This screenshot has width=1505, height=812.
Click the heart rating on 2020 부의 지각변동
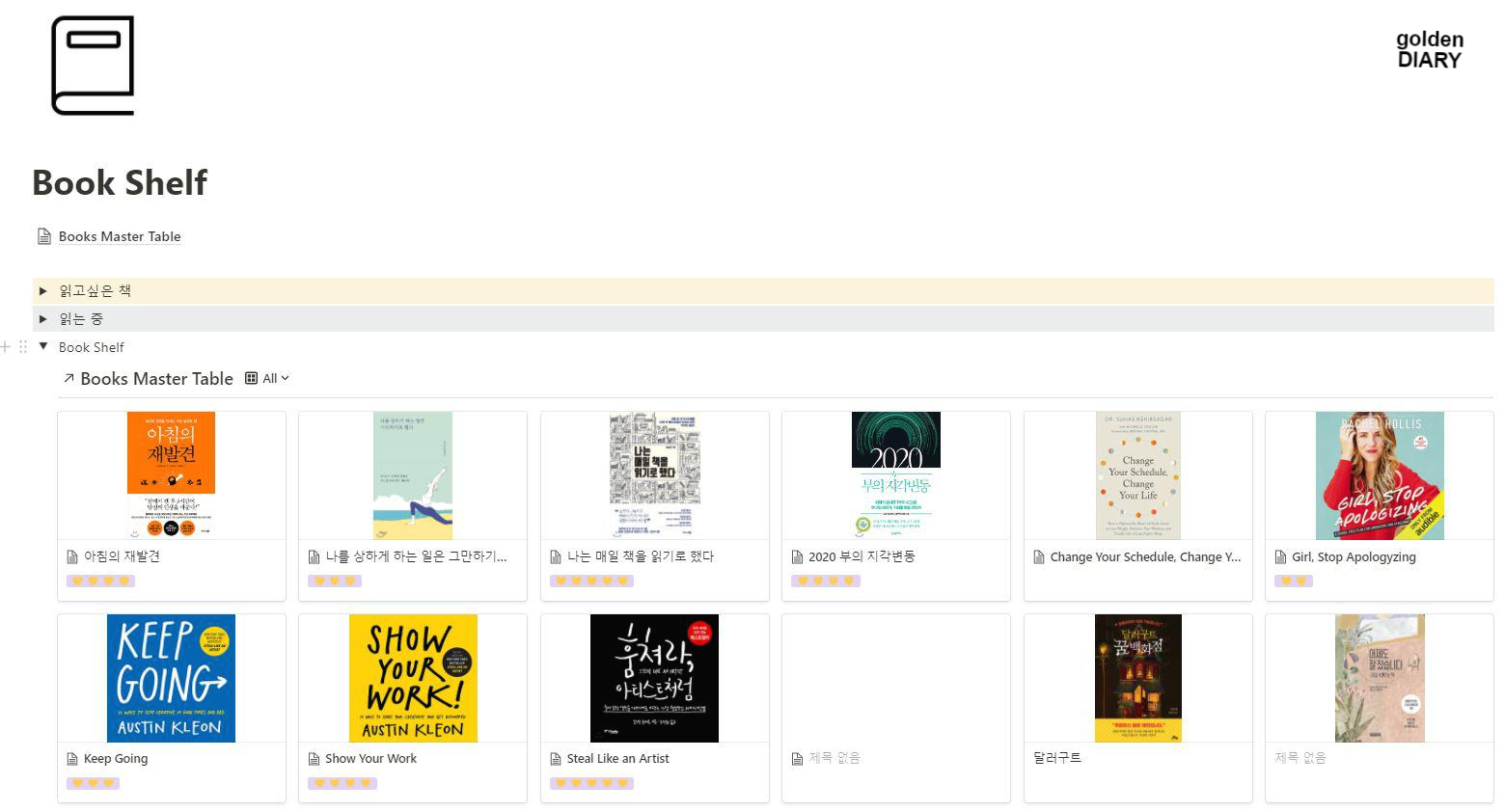pyautogui.click(x=825, y=581)
